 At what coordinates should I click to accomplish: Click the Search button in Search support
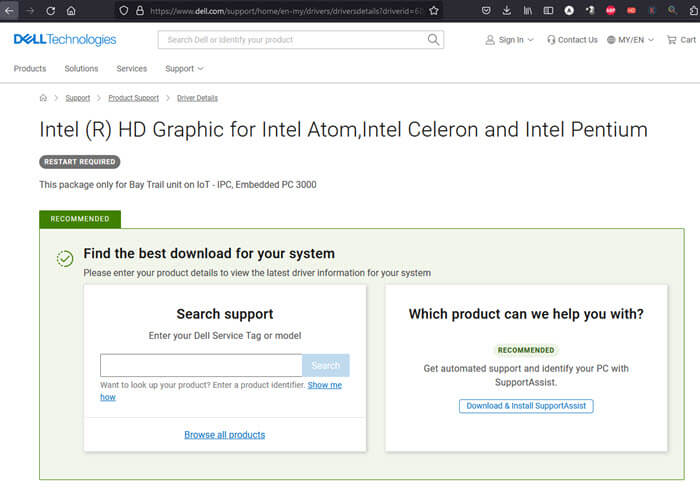[326, 366]
